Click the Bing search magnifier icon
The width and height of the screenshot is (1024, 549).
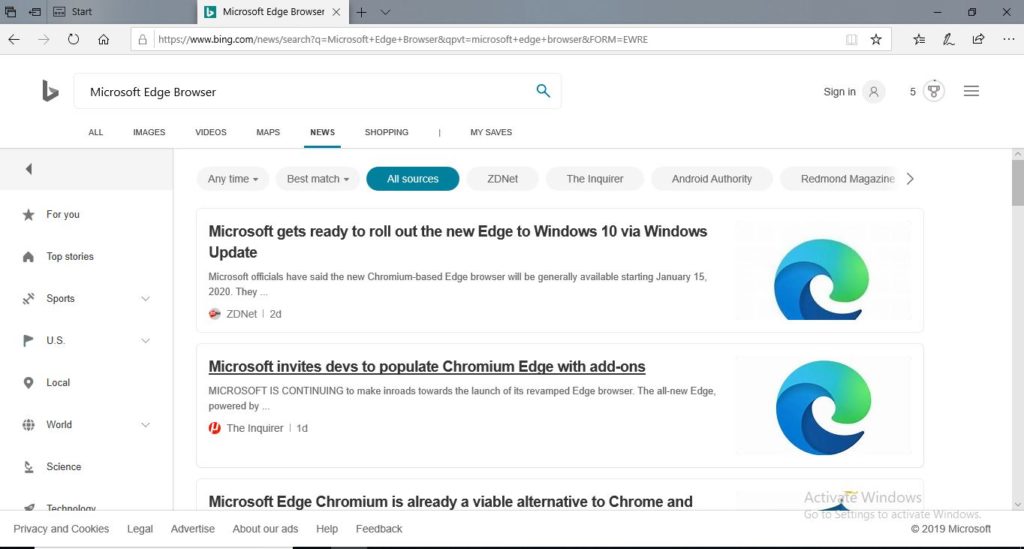click(x=543, y=91)
